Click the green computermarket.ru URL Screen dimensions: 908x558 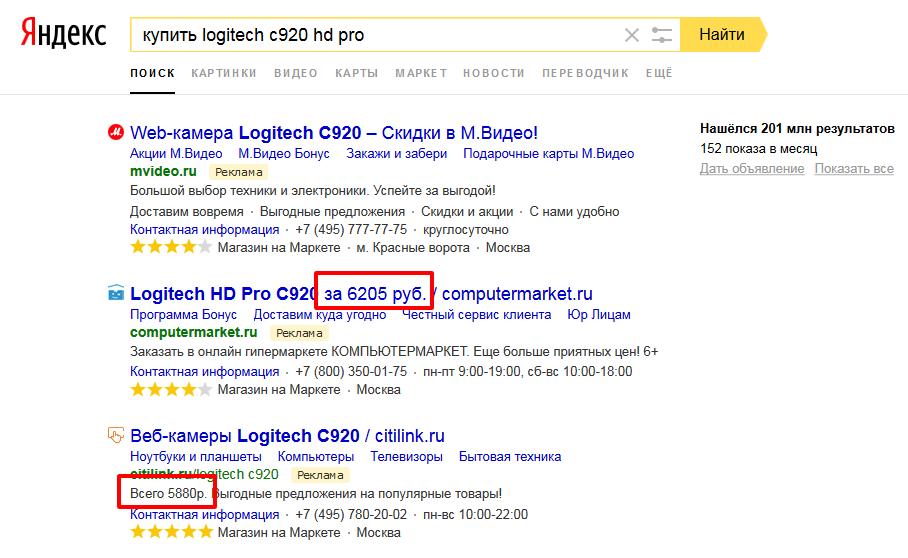pos(193,332)
